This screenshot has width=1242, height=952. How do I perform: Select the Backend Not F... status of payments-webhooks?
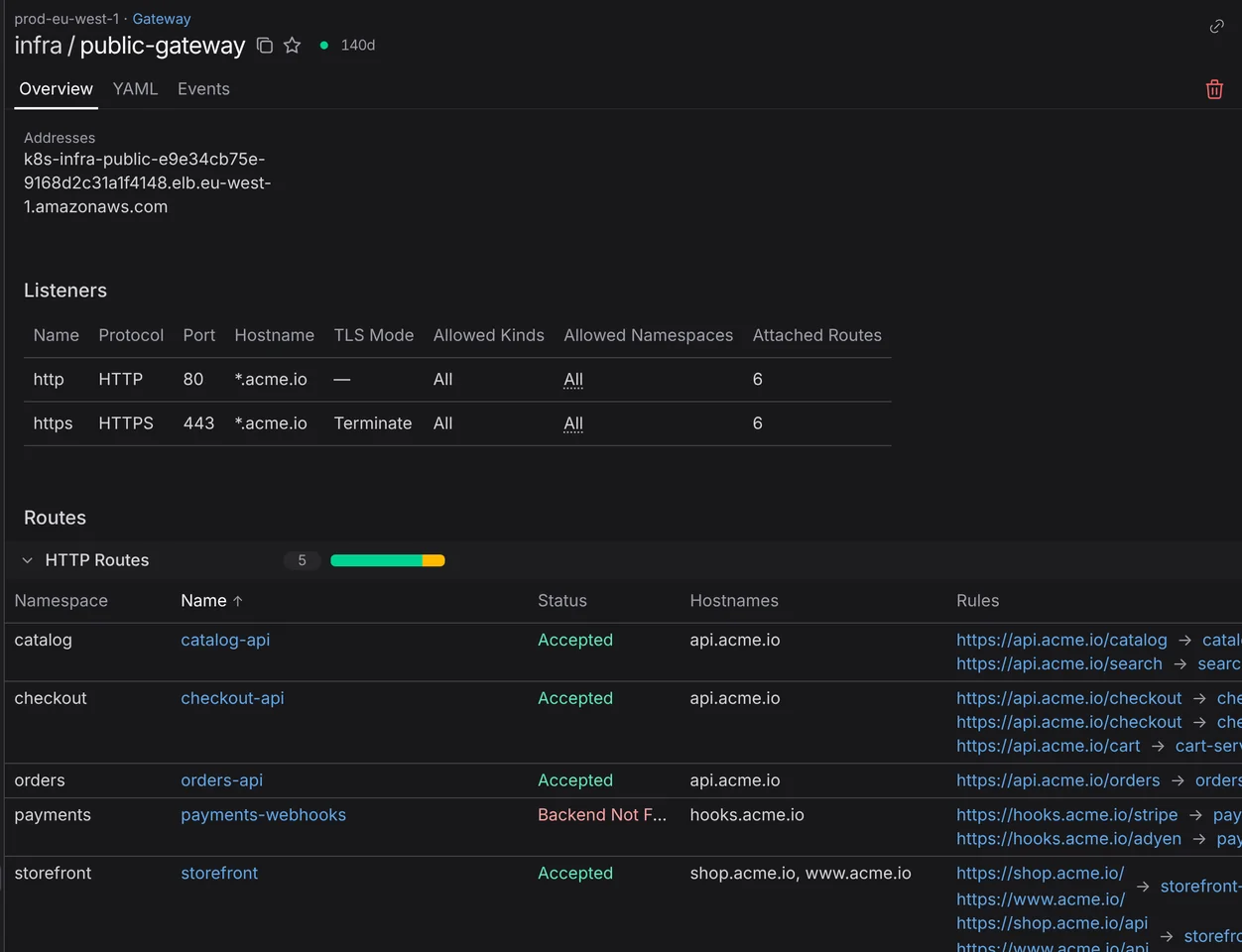click(x=602, y=815)
